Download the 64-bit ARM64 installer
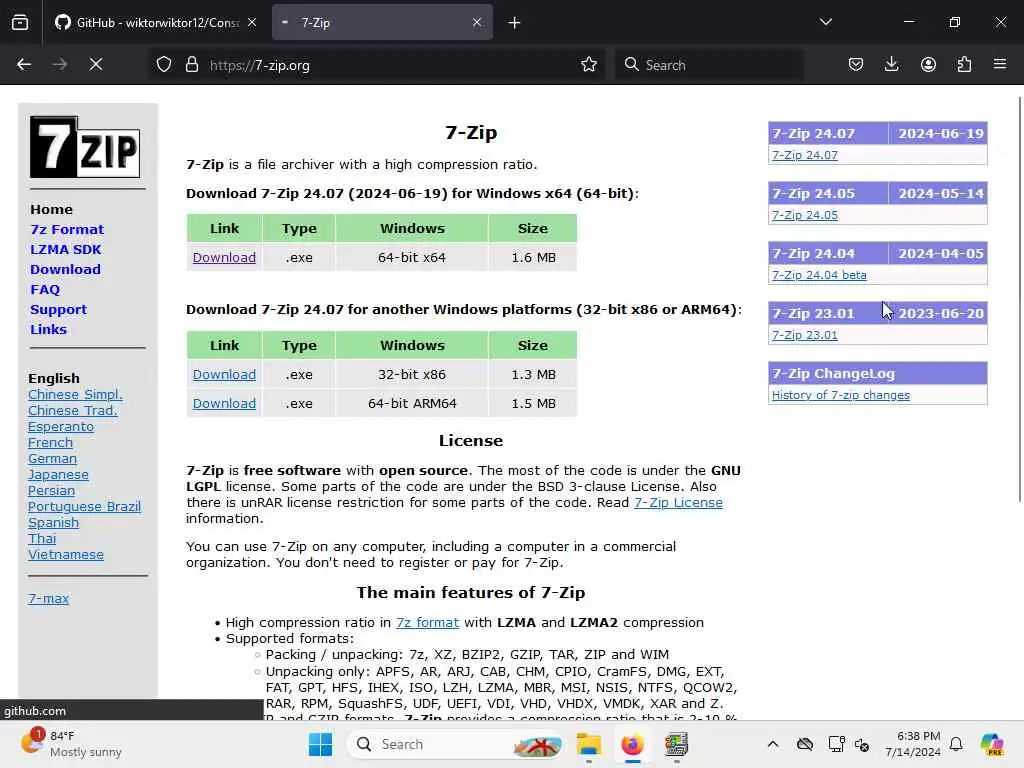 [224, 403]
